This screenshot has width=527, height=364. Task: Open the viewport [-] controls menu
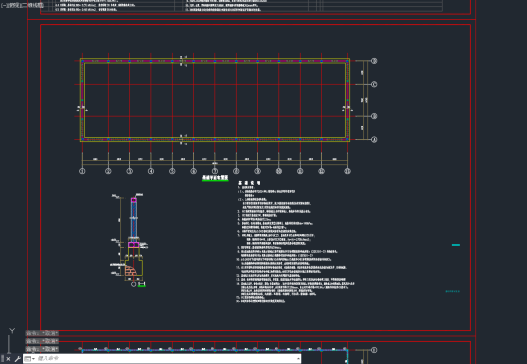pos(3,5)
